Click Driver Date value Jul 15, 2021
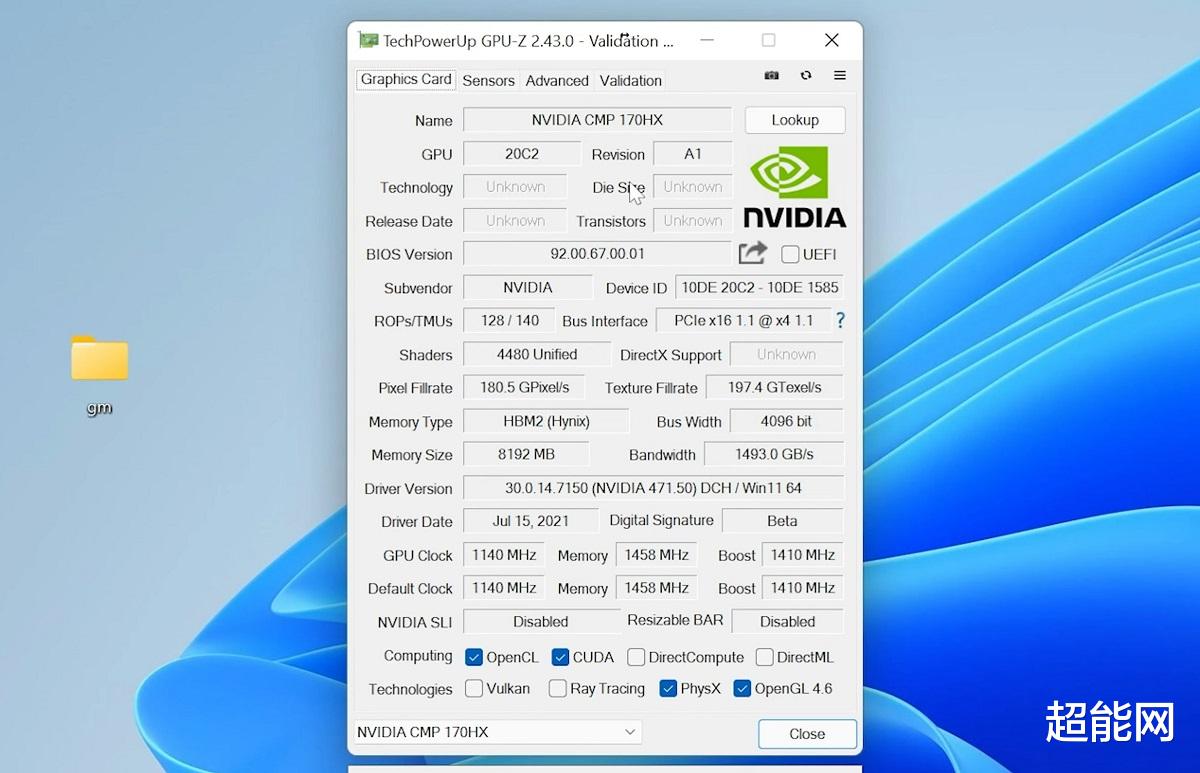The width and height of the screenshot is (1200, 773). click(530, 522)
